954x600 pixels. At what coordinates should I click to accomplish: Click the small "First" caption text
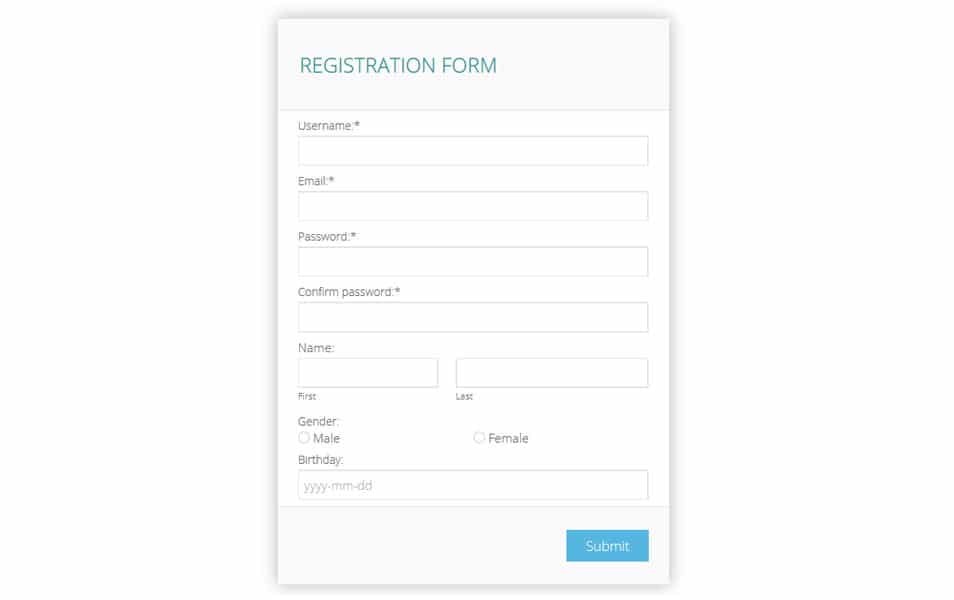point(307,397)
